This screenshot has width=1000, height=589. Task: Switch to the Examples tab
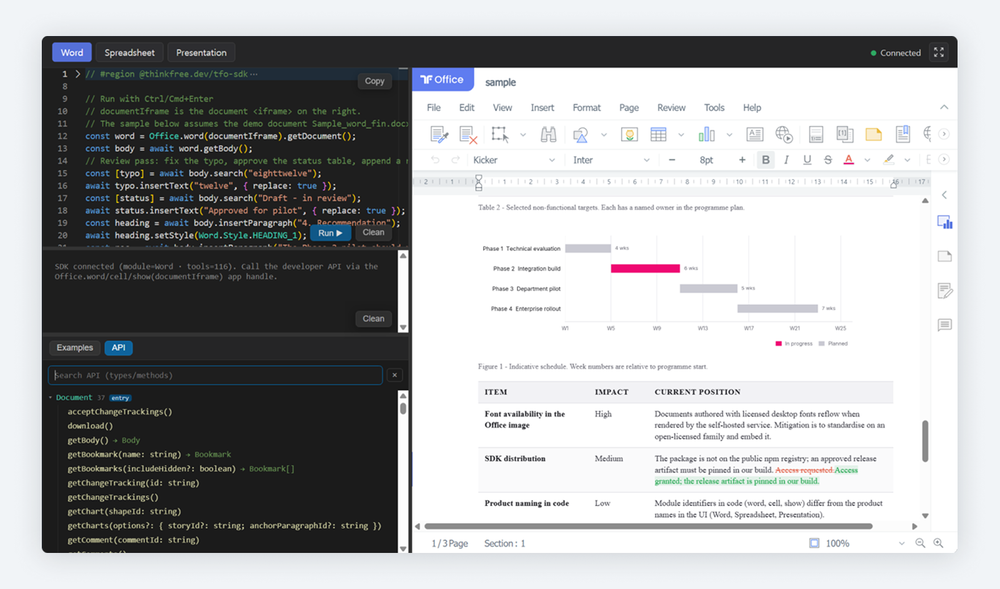click(75, 347)
